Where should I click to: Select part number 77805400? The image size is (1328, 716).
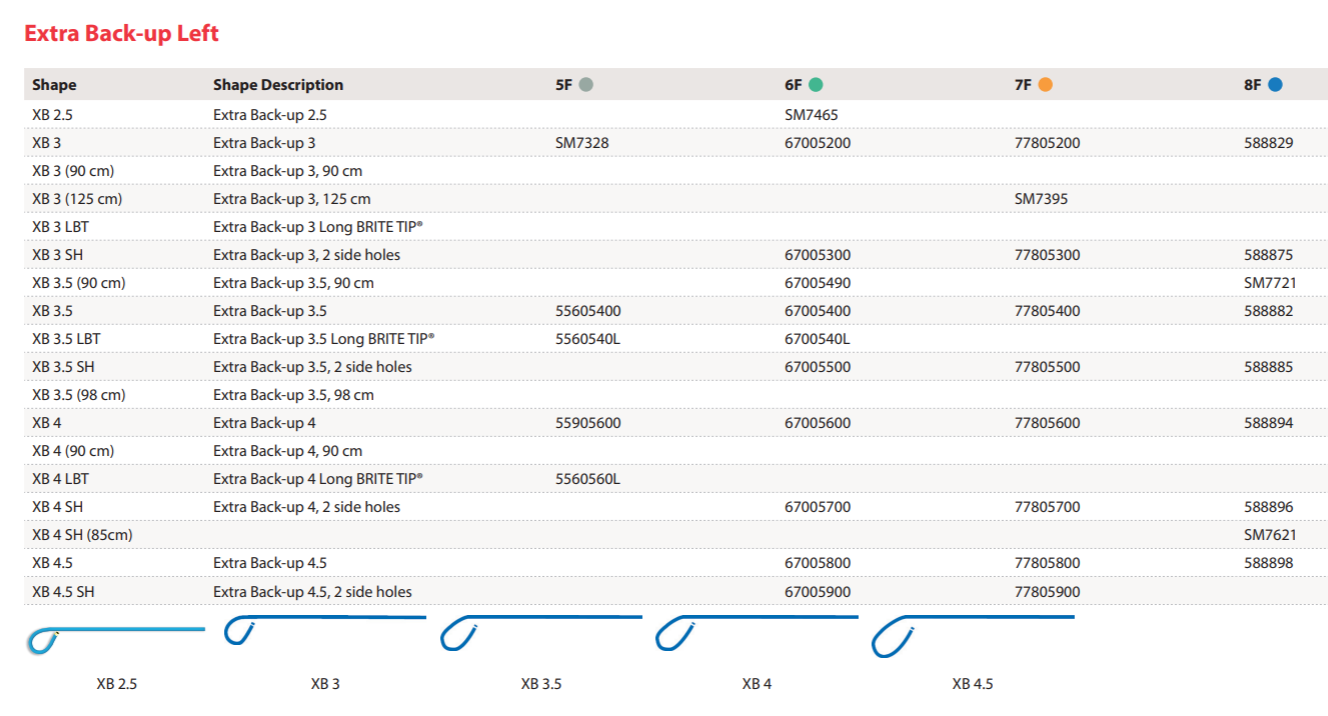(1047, 311)
